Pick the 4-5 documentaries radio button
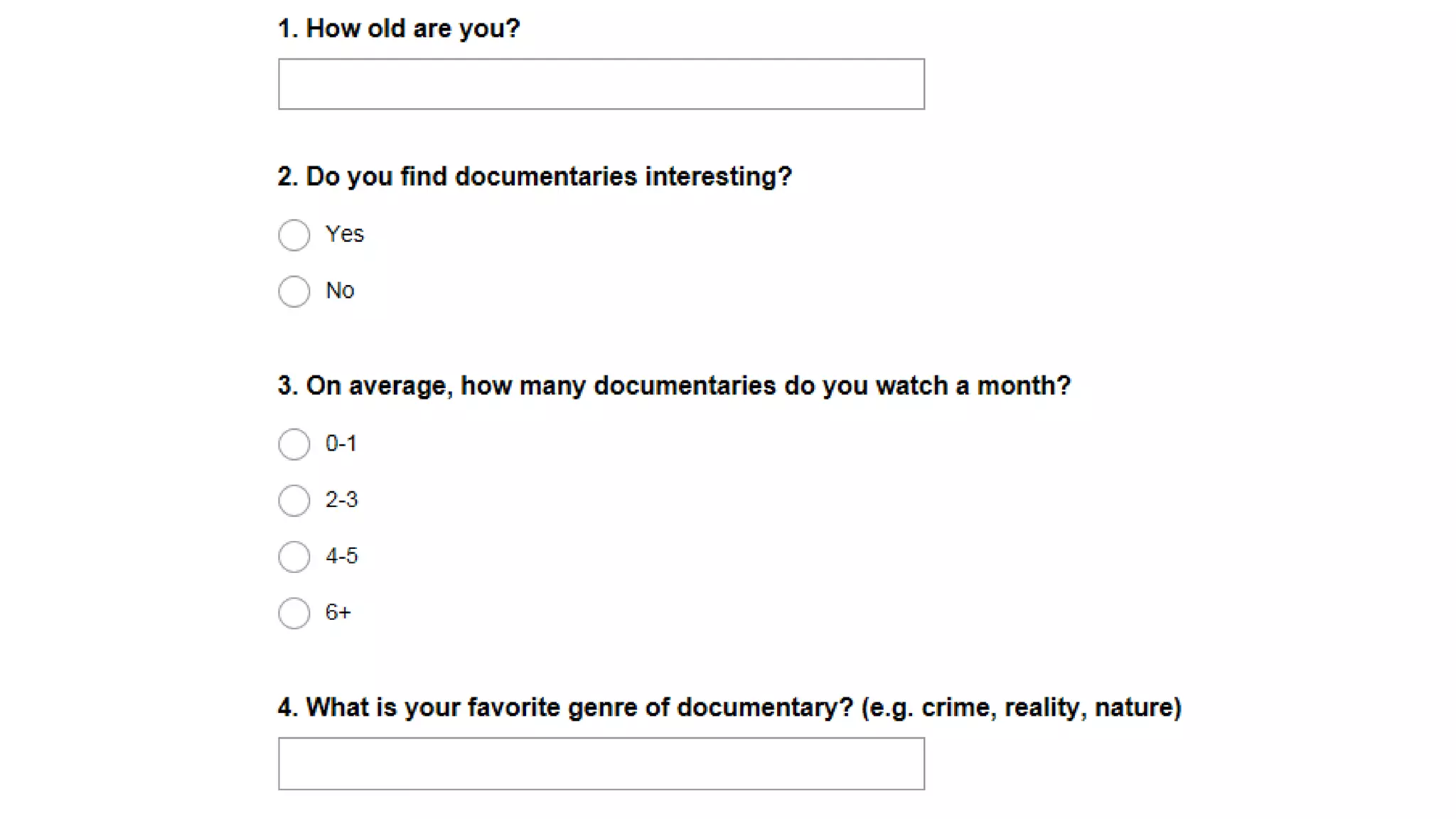 (x=294, y=557)
